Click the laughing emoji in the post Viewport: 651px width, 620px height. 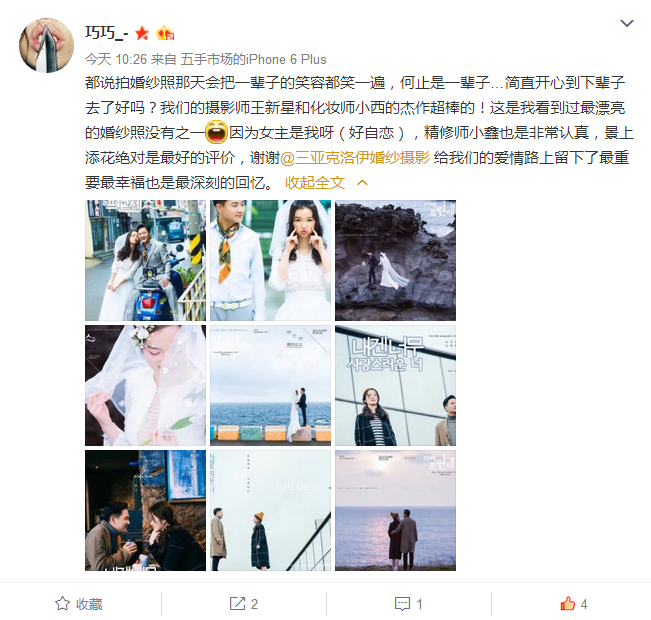[x=217, y=132]
